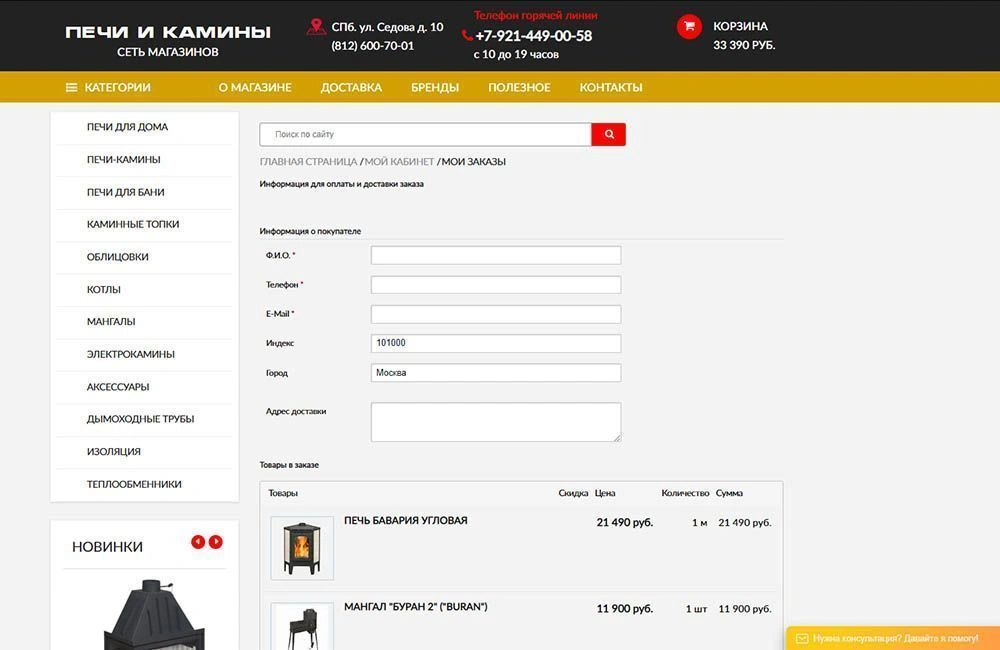1000x650 pixels.
Task: Click the red search magnifier icon
Action: tap(608, 133)
